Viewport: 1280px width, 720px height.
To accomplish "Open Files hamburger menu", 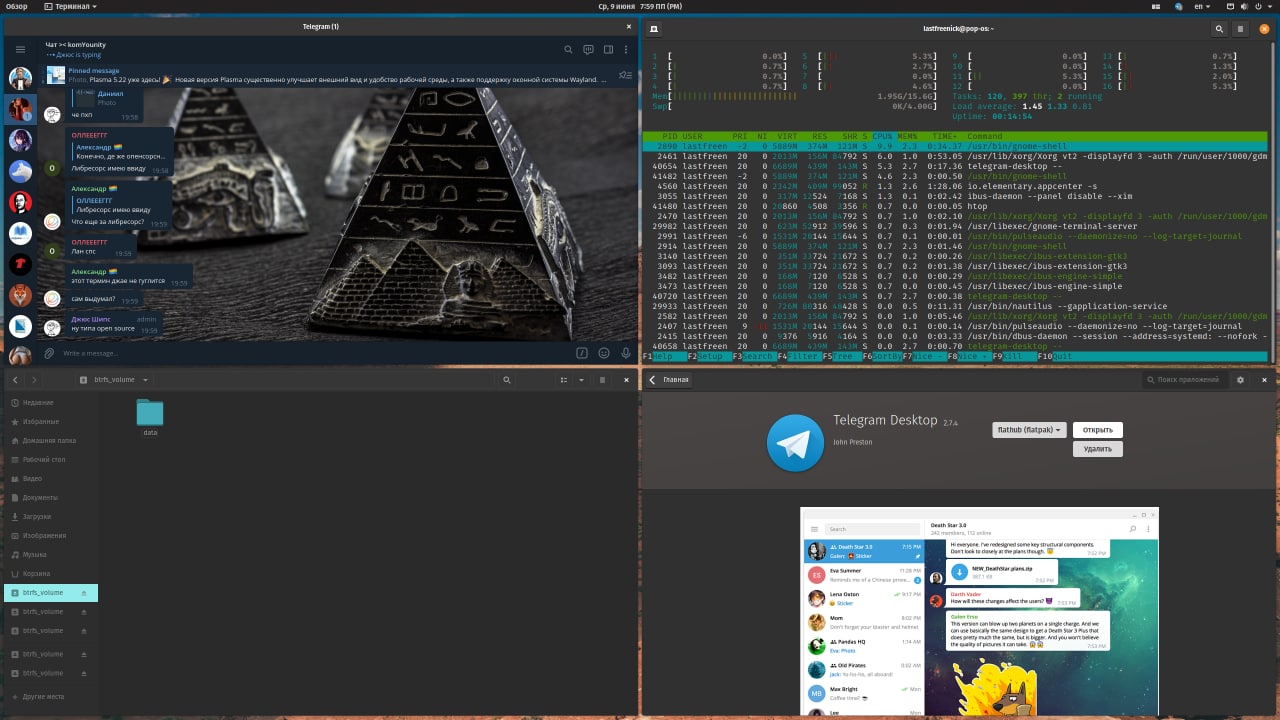I will tap(602, 380).
